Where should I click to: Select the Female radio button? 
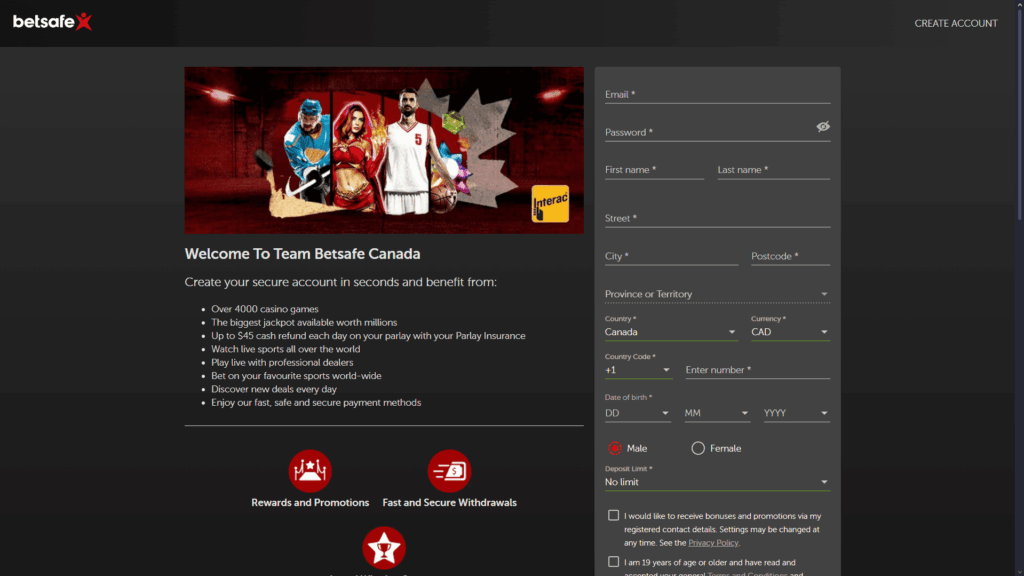[697, 448]
